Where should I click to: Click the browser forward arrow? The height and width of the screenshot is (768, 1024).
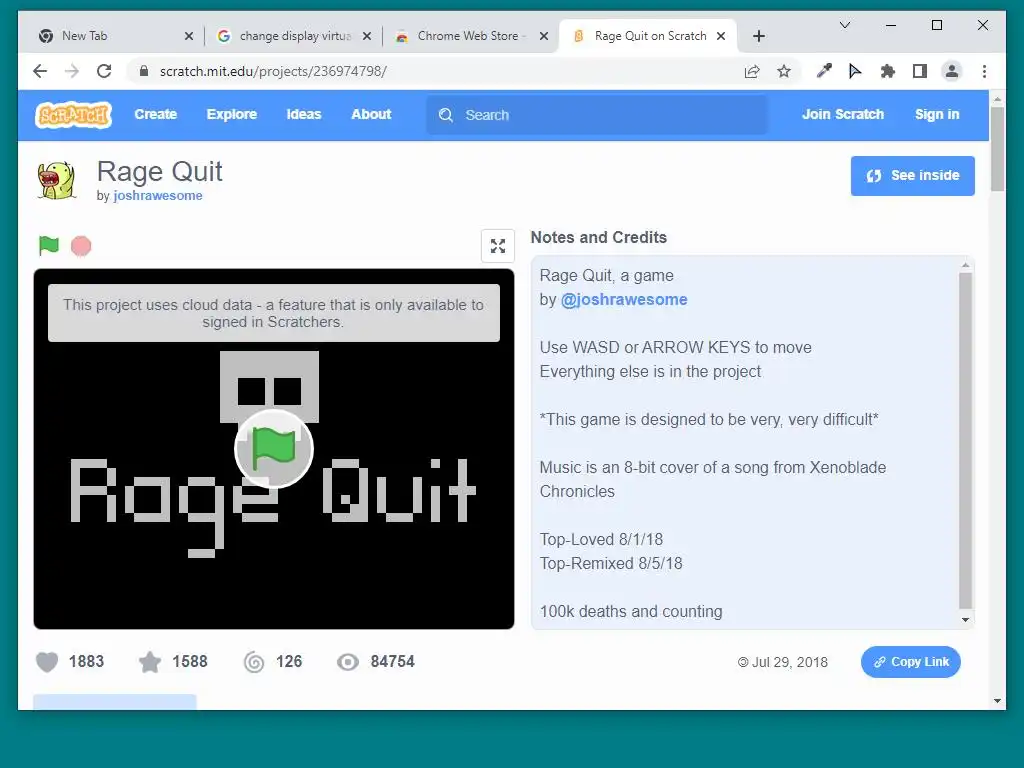(72, 71)
